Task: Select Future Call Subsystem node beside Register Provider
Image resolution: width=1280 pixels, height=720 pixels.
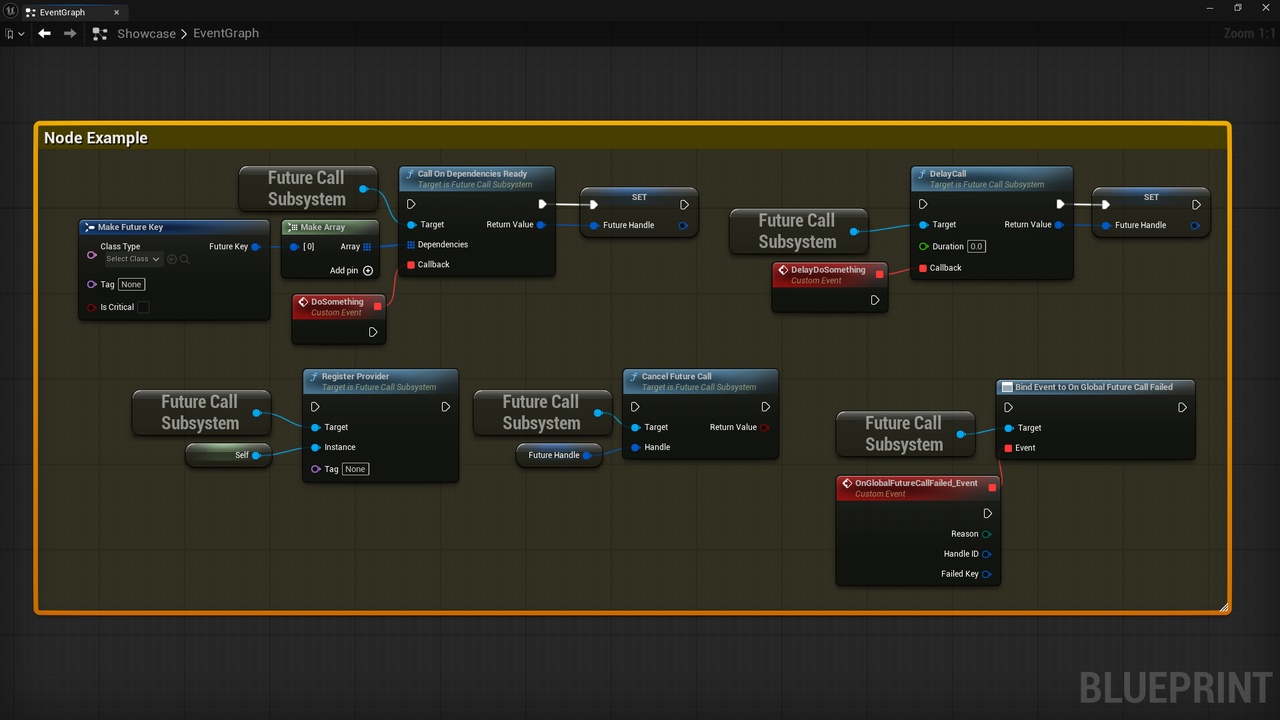Action: coord(200,412)
